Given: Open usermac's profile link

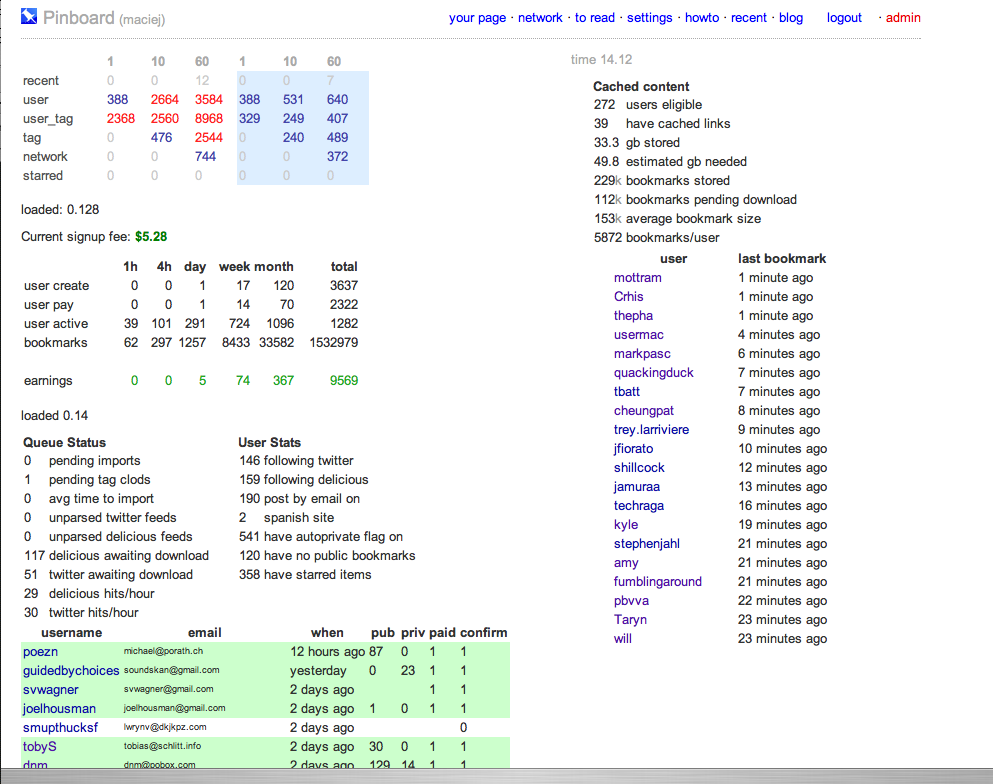Looking at the screenshot, I should 638,334.
